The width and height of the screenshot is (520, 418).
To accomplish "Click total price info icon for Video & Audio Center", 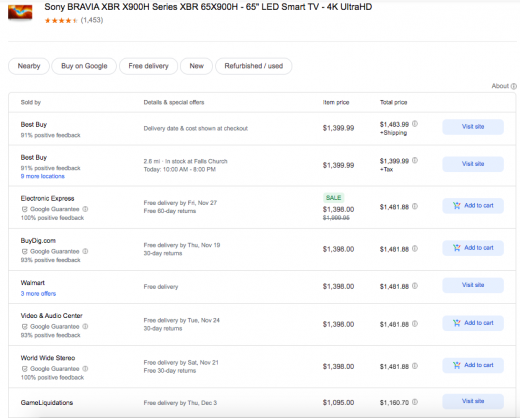I will click(415, 324).
